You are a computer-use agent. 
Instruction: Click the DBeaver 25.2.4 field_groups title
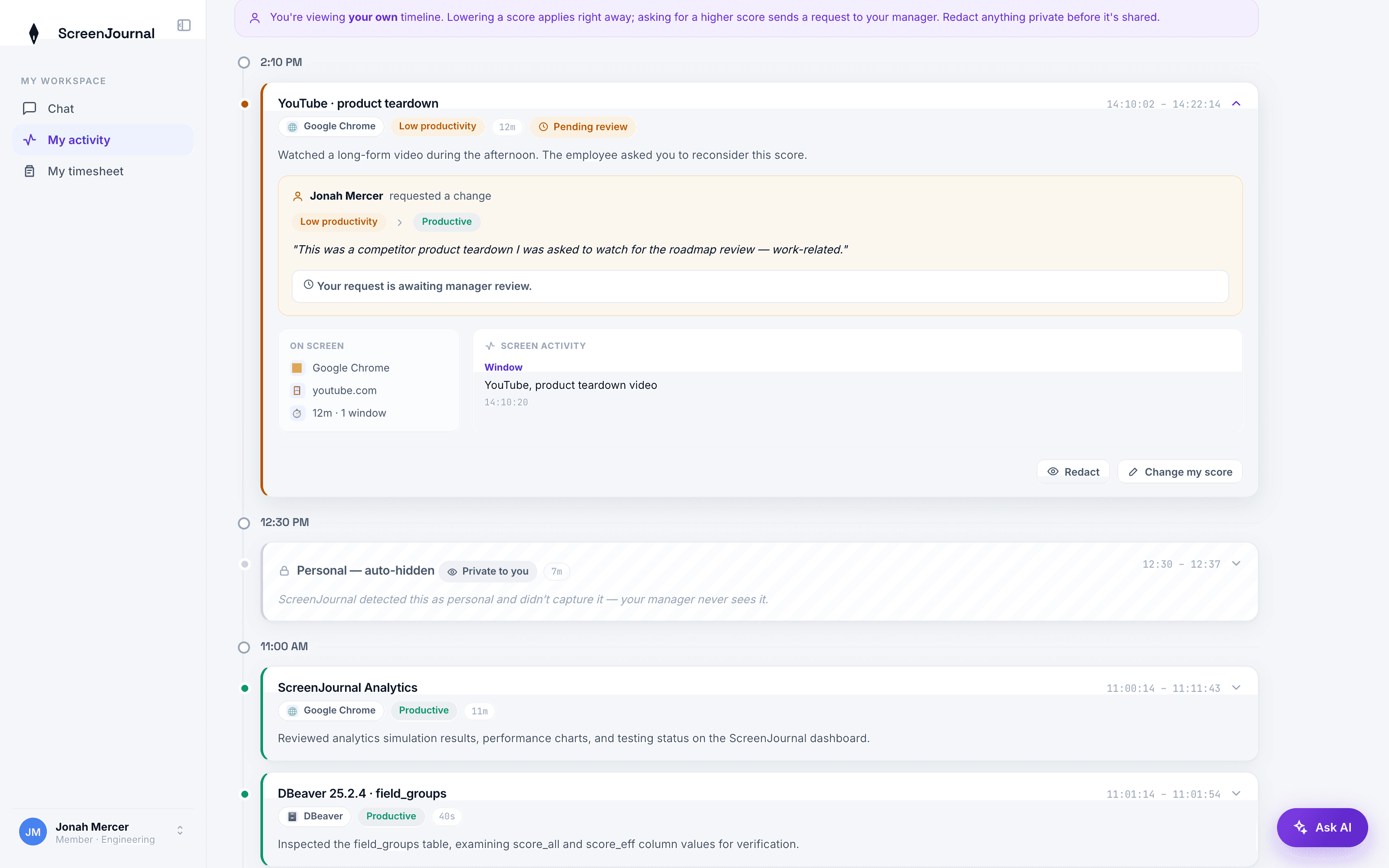click(x=362, y=793)
